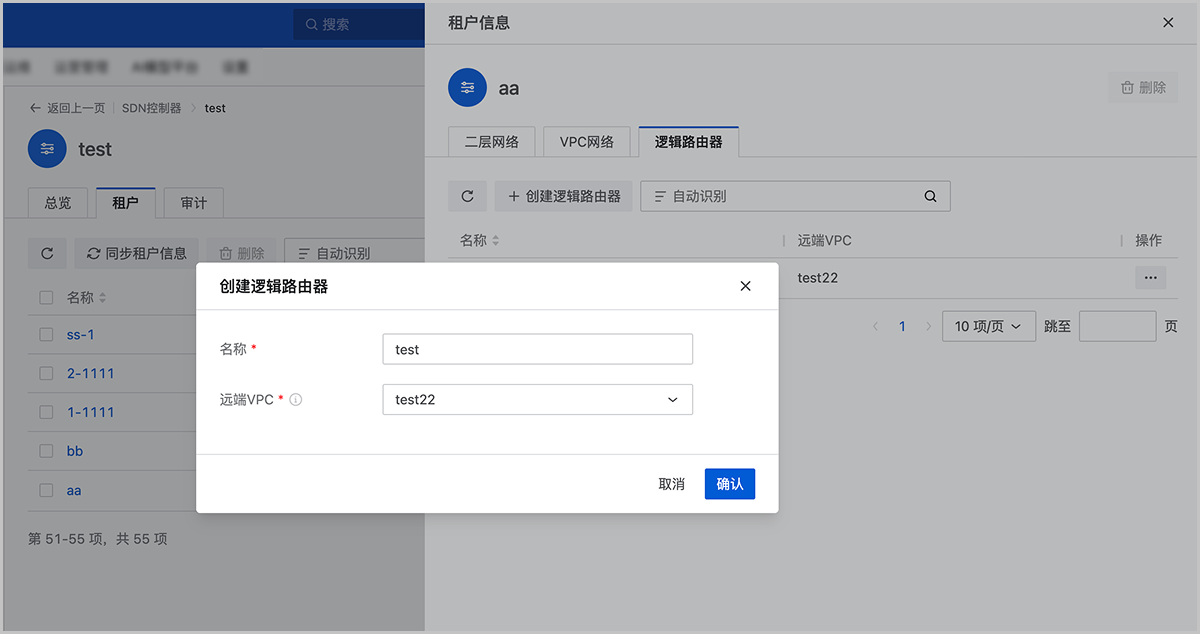Check the box next to tenant bb

(46, 451)
